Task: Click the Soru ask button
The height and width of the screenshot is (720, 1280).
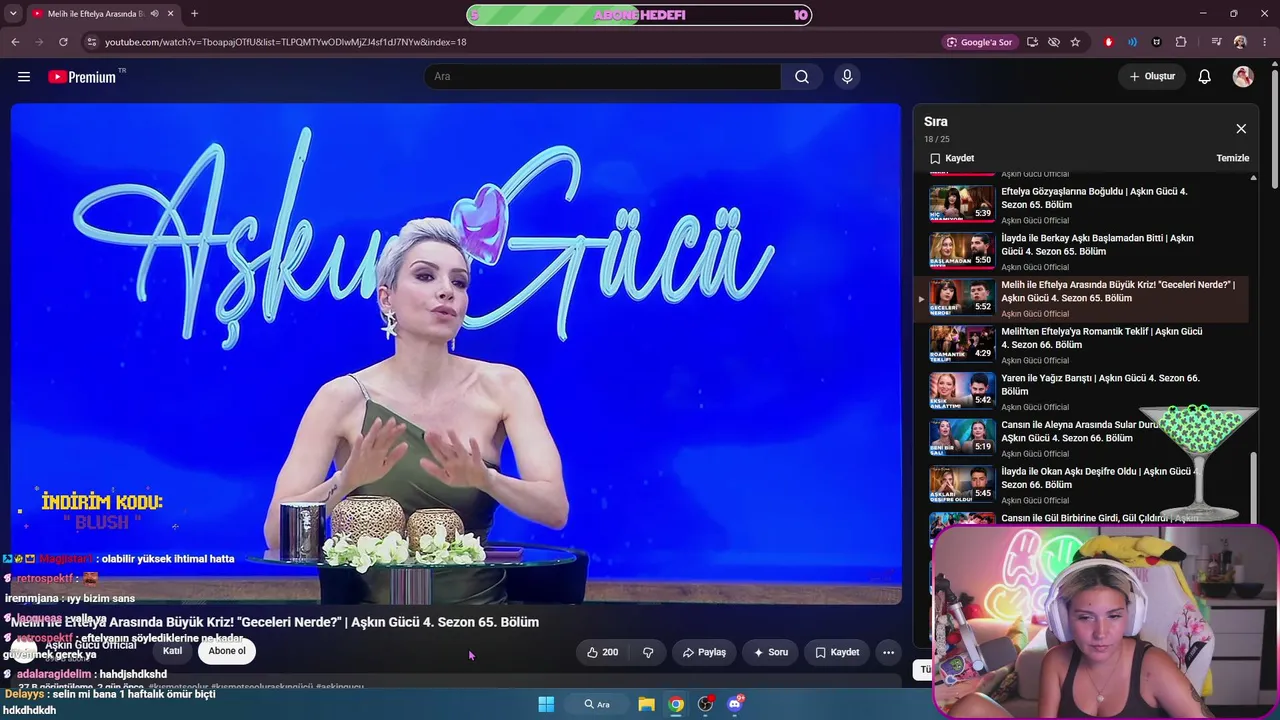Action: click(x=771, y=652)
